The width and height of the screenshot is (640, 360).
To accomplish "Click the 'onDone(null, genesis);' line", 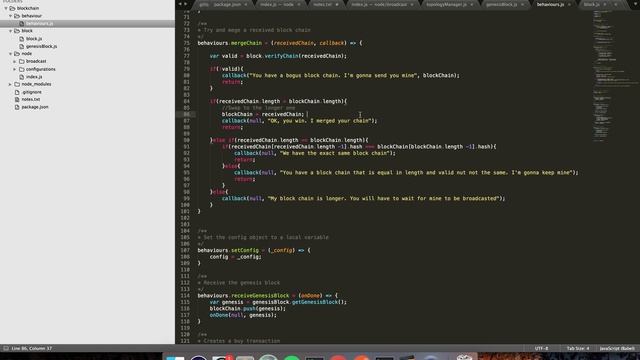I will (243, 315).
